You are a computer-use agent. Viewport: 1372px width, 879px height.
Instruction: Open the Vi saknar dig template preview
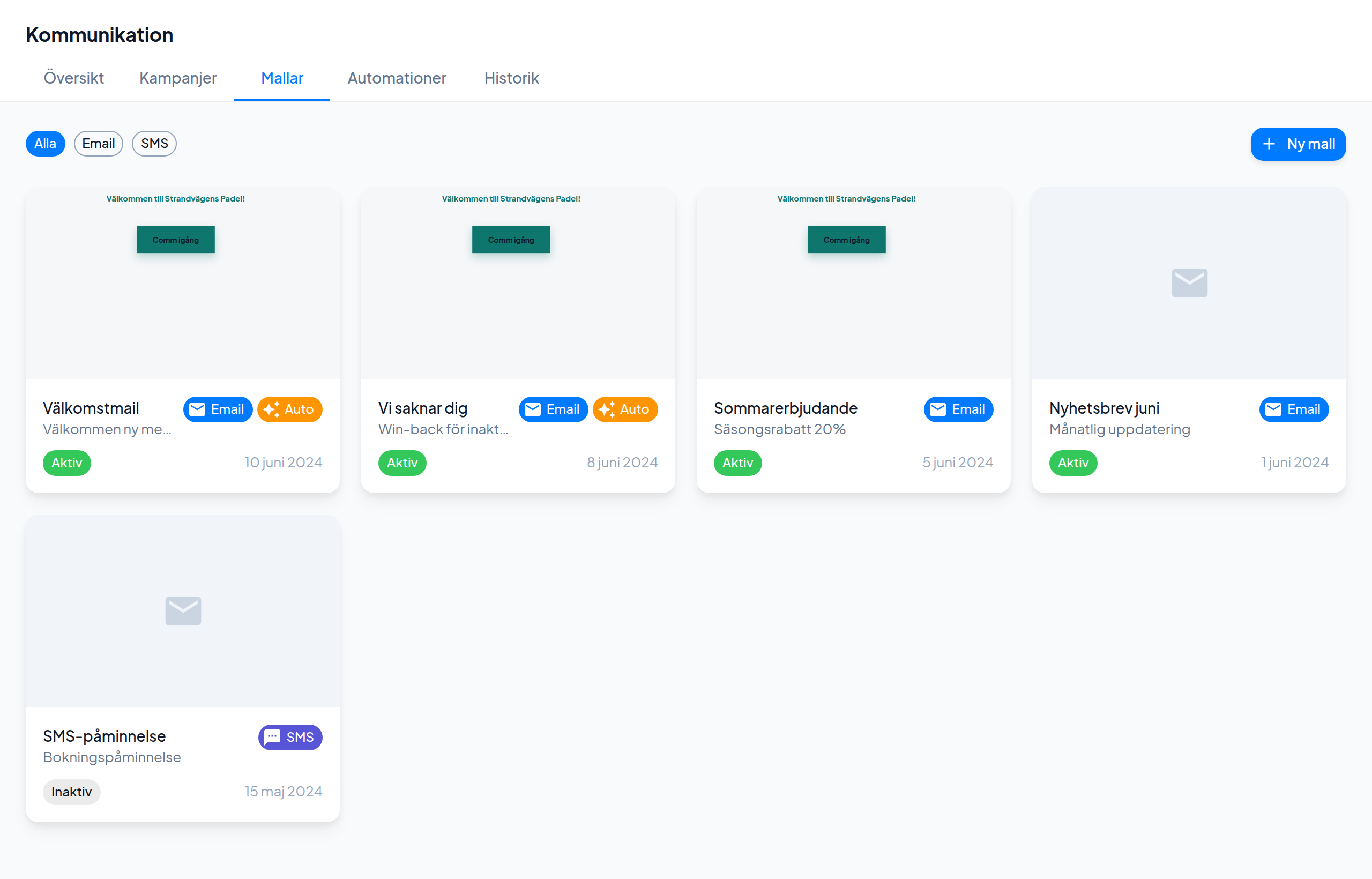(518, 284)
